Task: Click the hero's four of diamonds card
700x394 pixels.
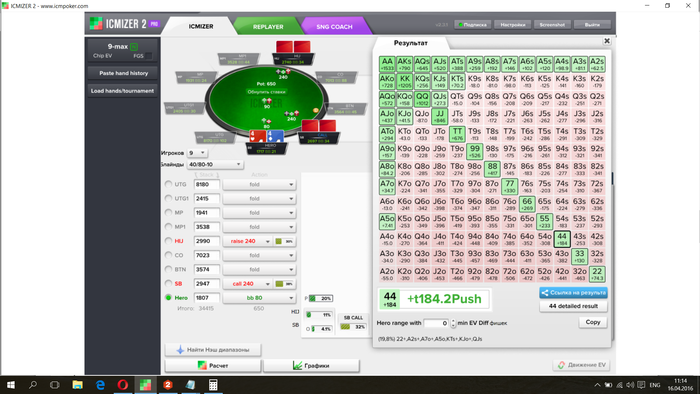Action: tap(275, 137)
